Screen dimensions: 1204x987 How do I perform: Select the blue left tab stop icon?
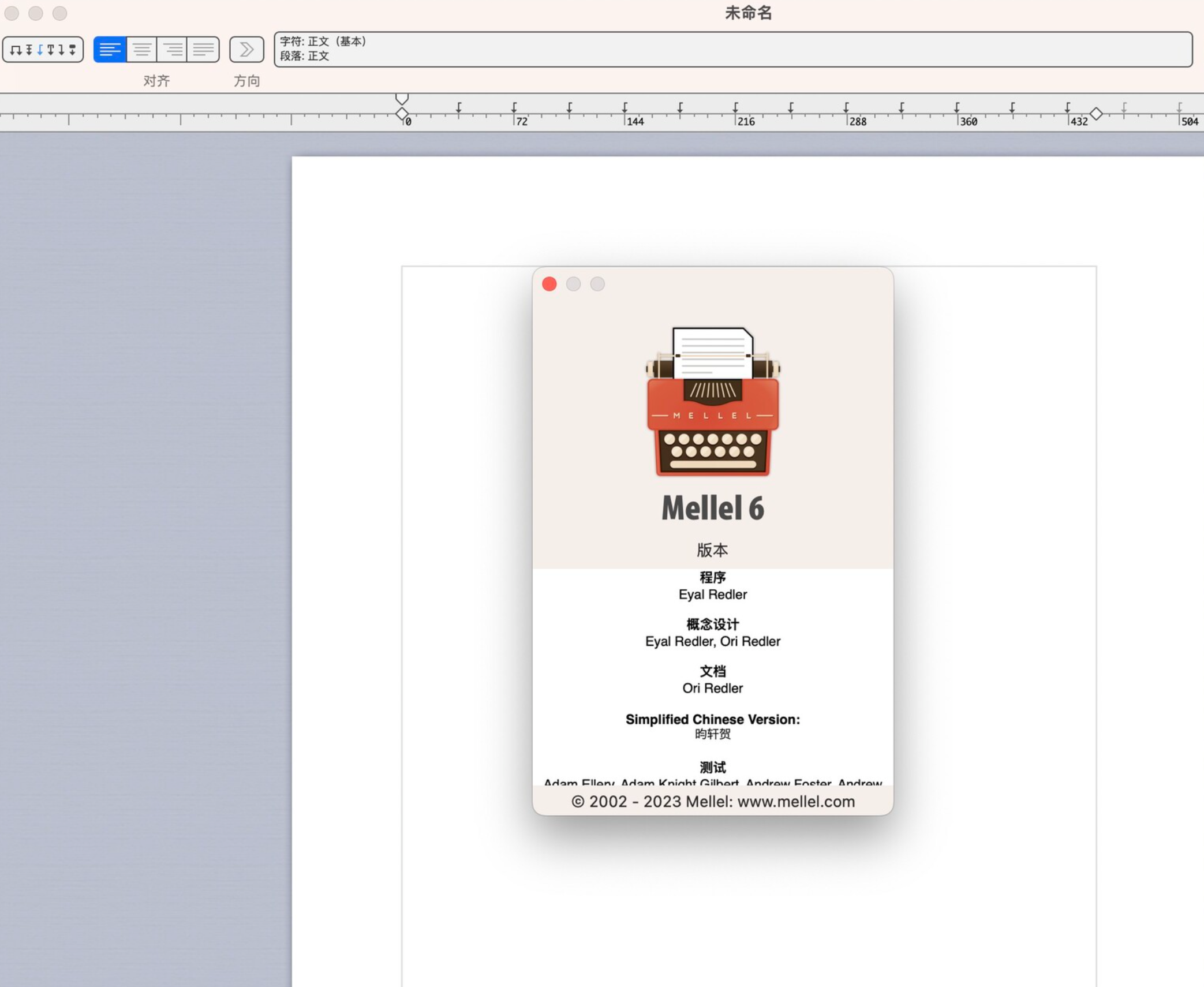click(40, 50)
